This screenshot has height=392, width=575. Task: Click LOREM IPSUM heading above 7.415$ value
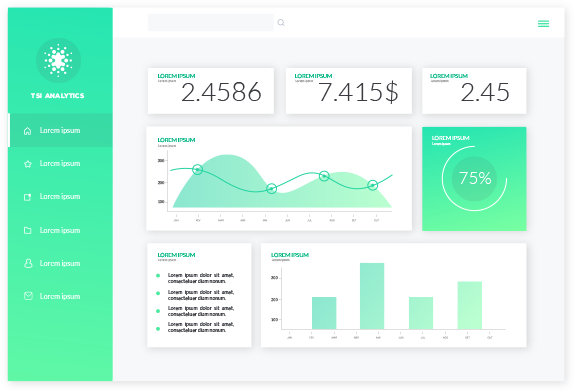[313, 76]
